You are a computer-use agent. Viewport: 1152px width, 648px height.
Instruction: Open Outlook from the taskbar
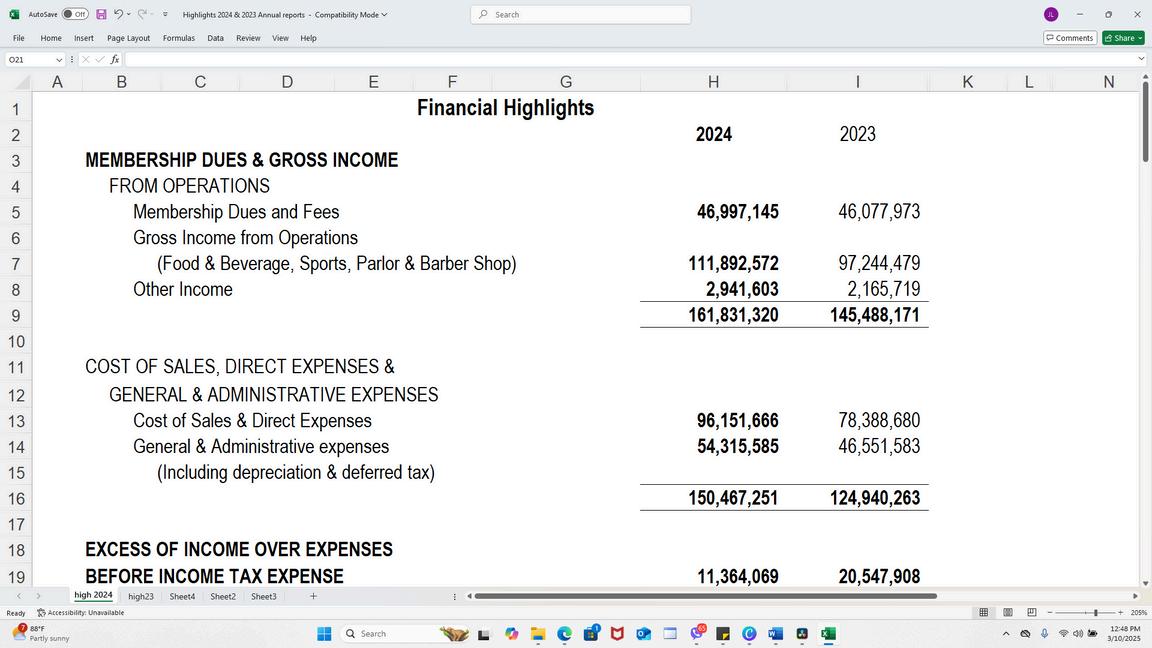pyautogui.click(x=644, y=634)
